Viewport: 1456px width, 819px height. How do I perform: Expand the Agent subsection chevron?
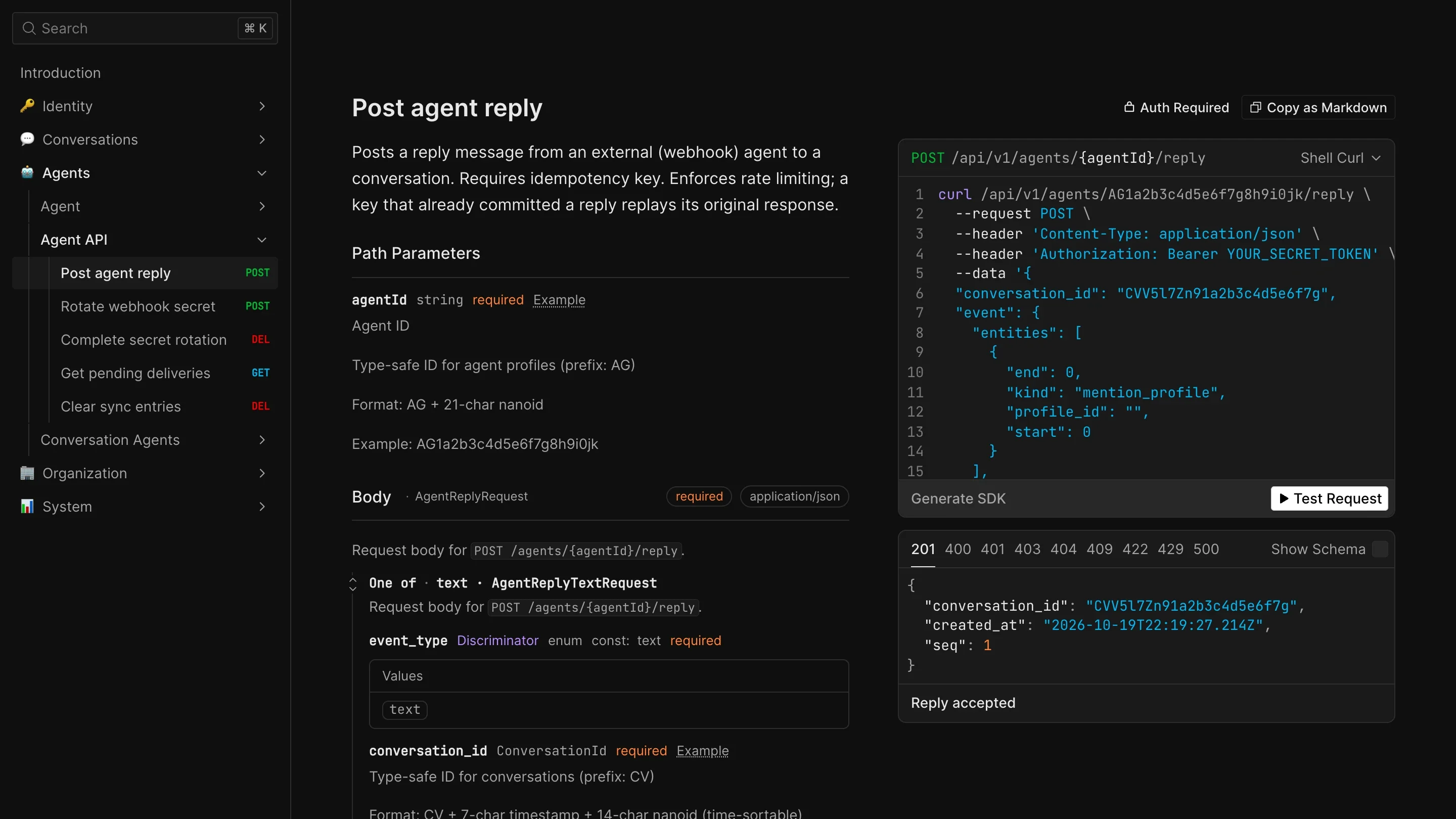[262, 206]
